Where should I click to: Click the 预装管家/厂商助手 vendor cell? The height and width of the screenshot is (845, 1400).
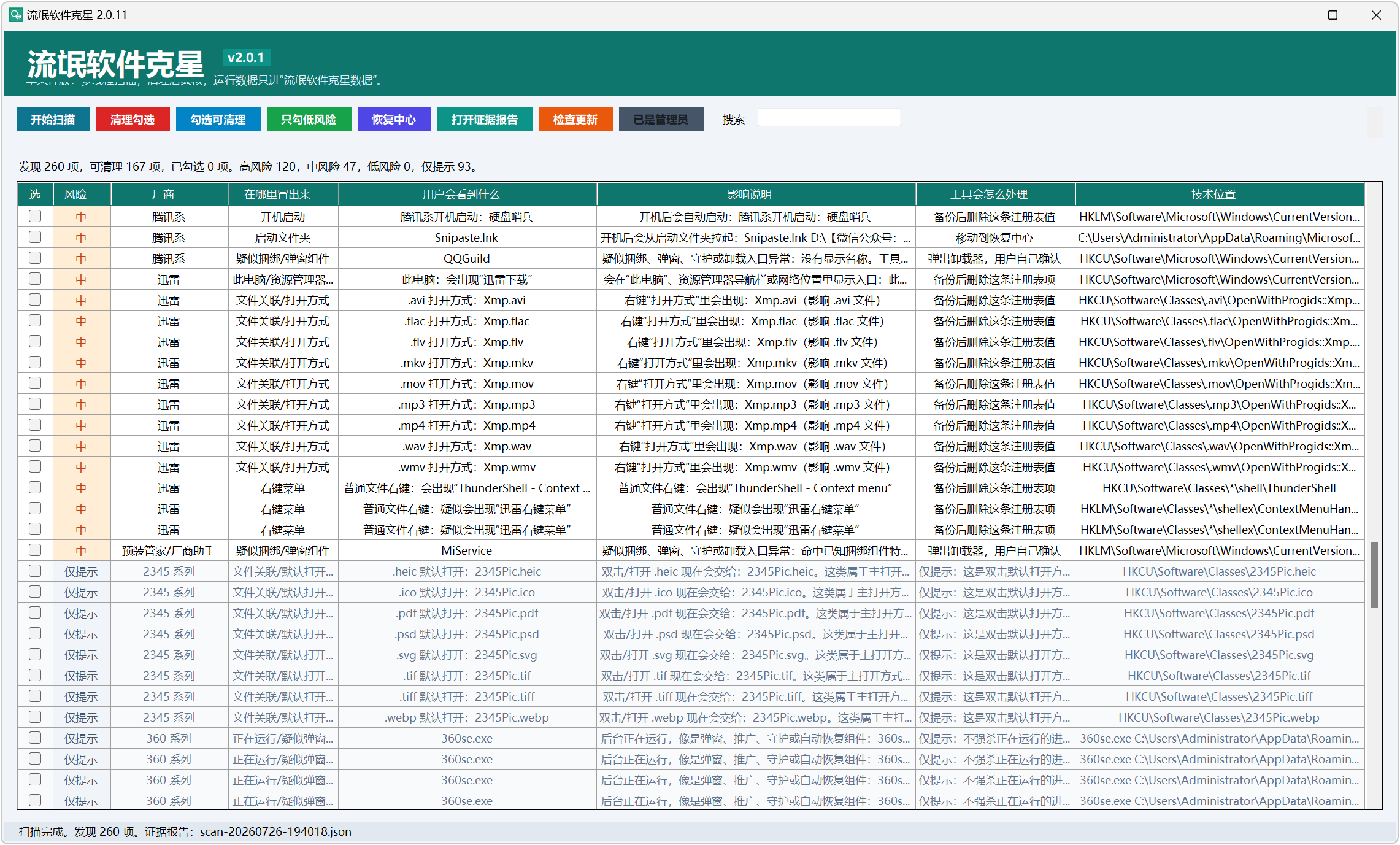[169, 551]
